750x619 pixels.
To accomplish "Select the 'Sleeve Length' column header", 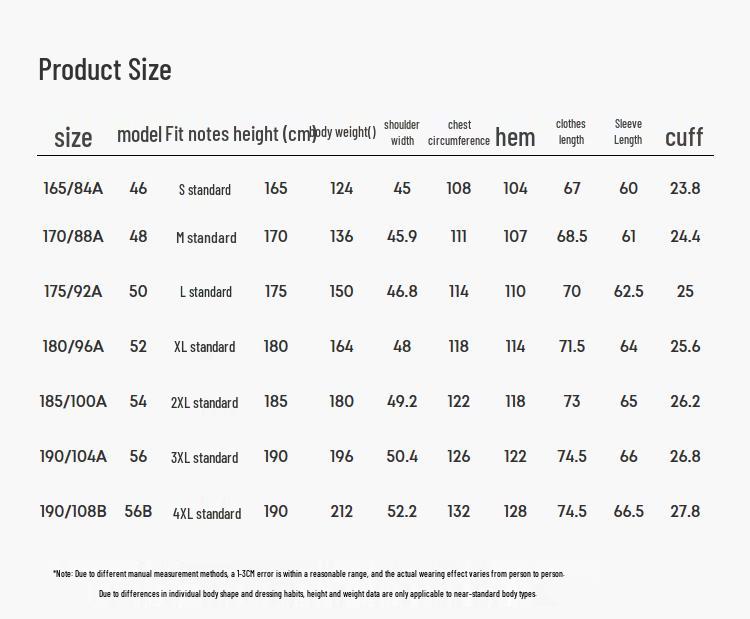I will [x=628, y=132].
